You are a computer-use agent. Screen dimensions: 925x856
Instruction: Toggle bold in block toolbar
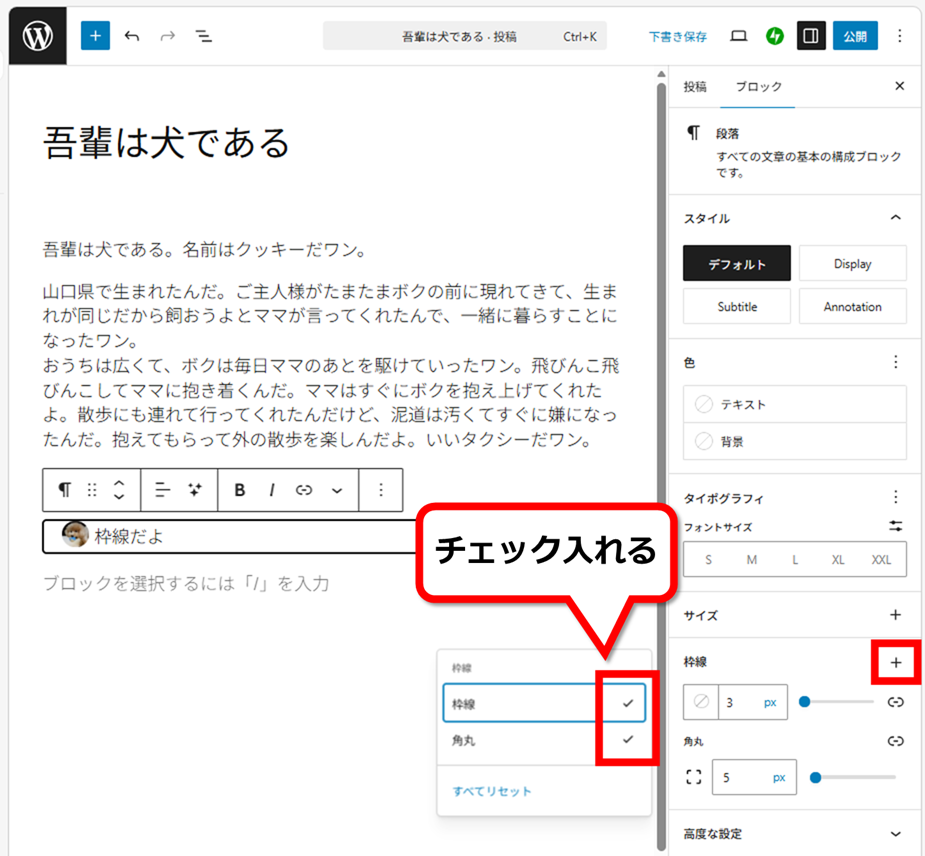tap(240, 490)
